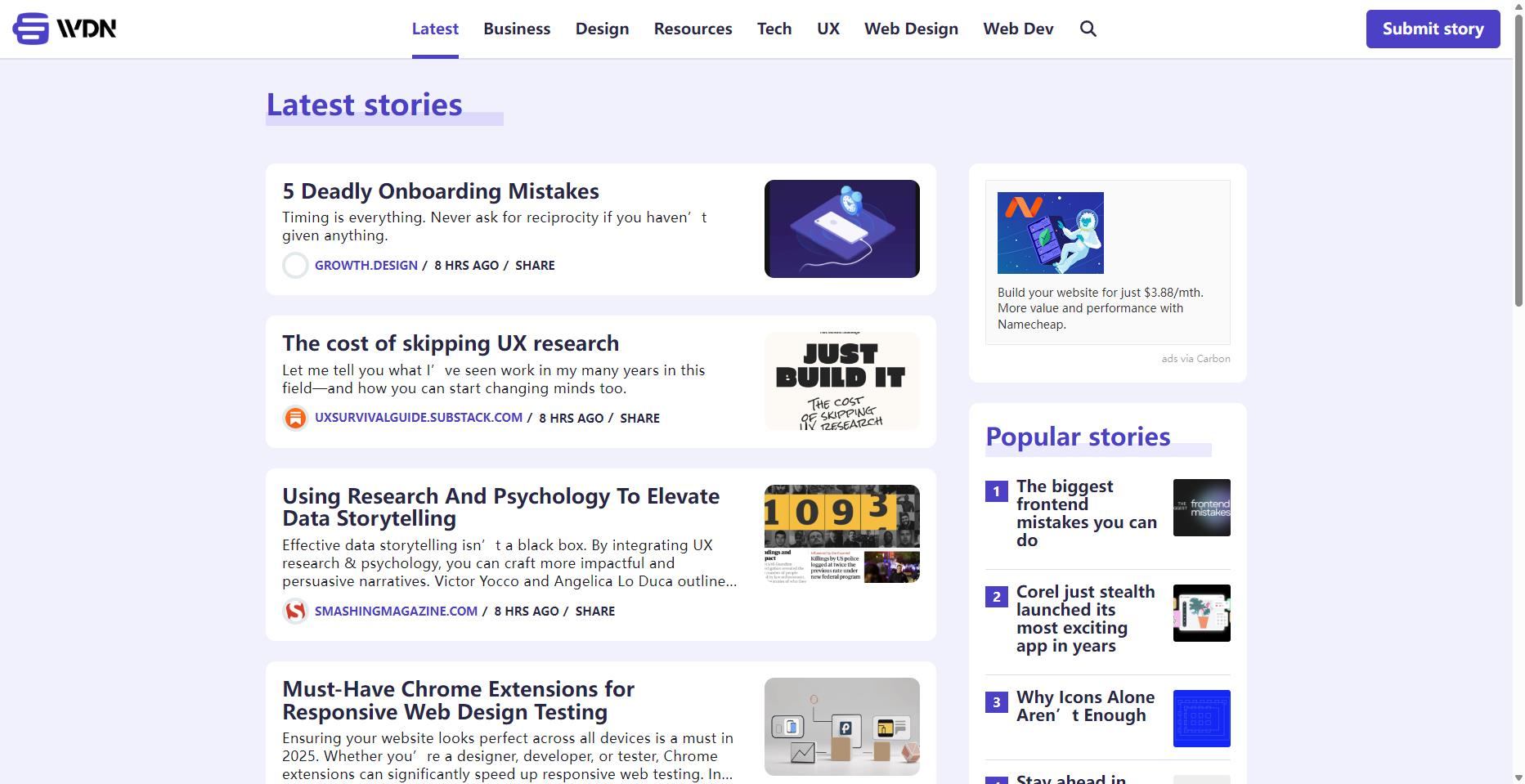Open The cost of skipping UX research story

pyautogui.click(x=451, y=343)
